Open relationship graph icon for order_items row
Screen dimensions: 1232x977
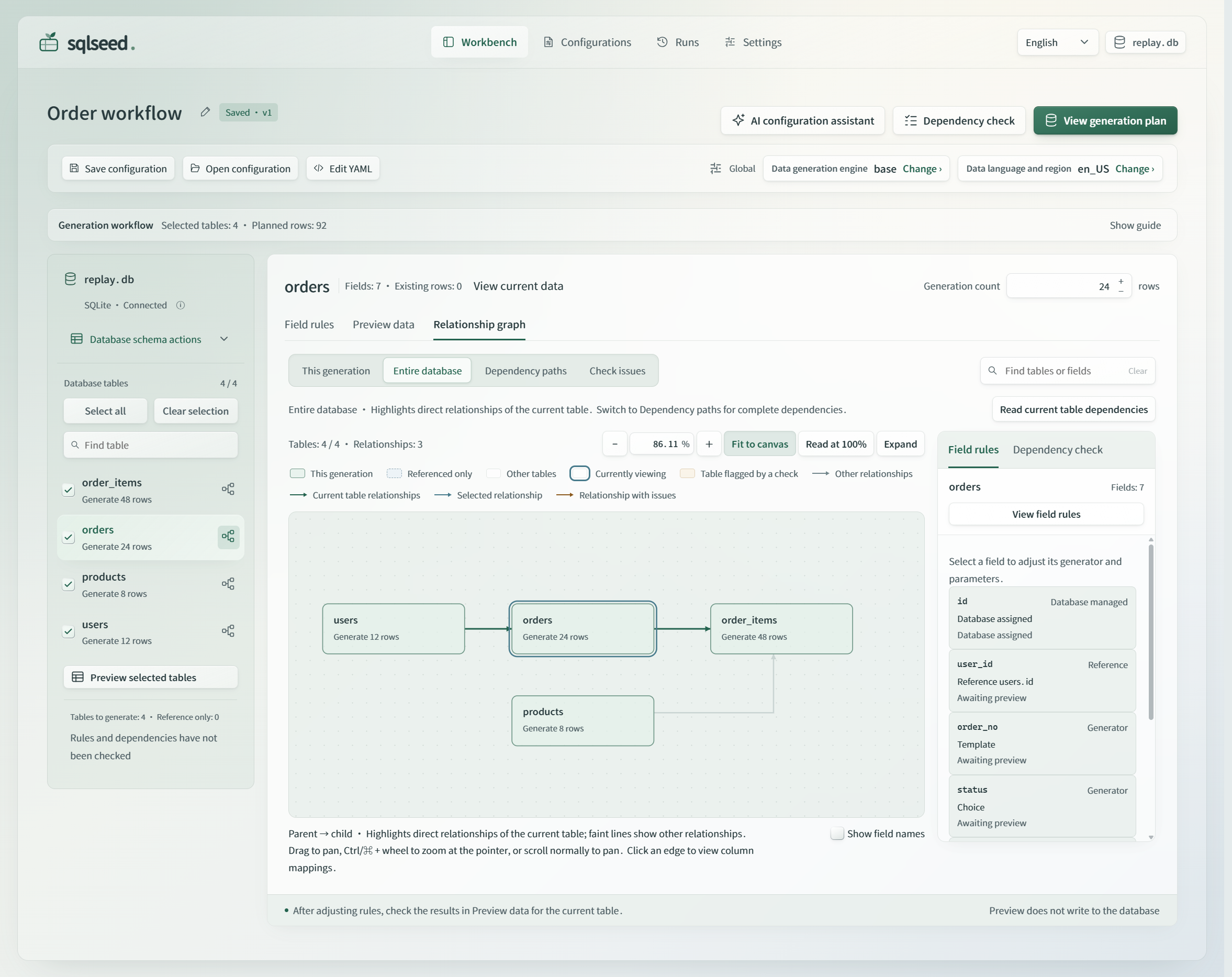[x=228, y=489]
